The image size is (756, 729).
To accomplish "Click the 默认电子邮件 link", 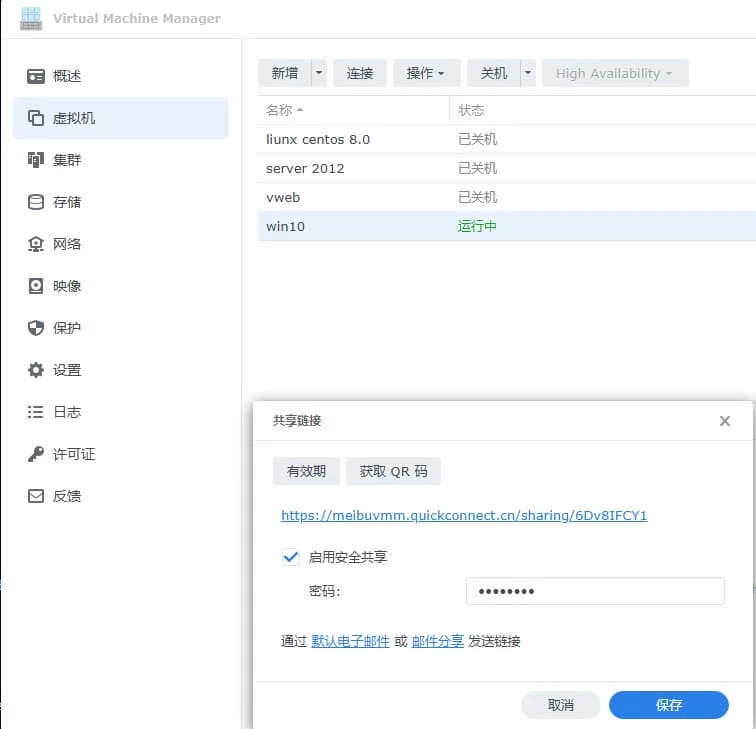I will (x=350, y=641).
